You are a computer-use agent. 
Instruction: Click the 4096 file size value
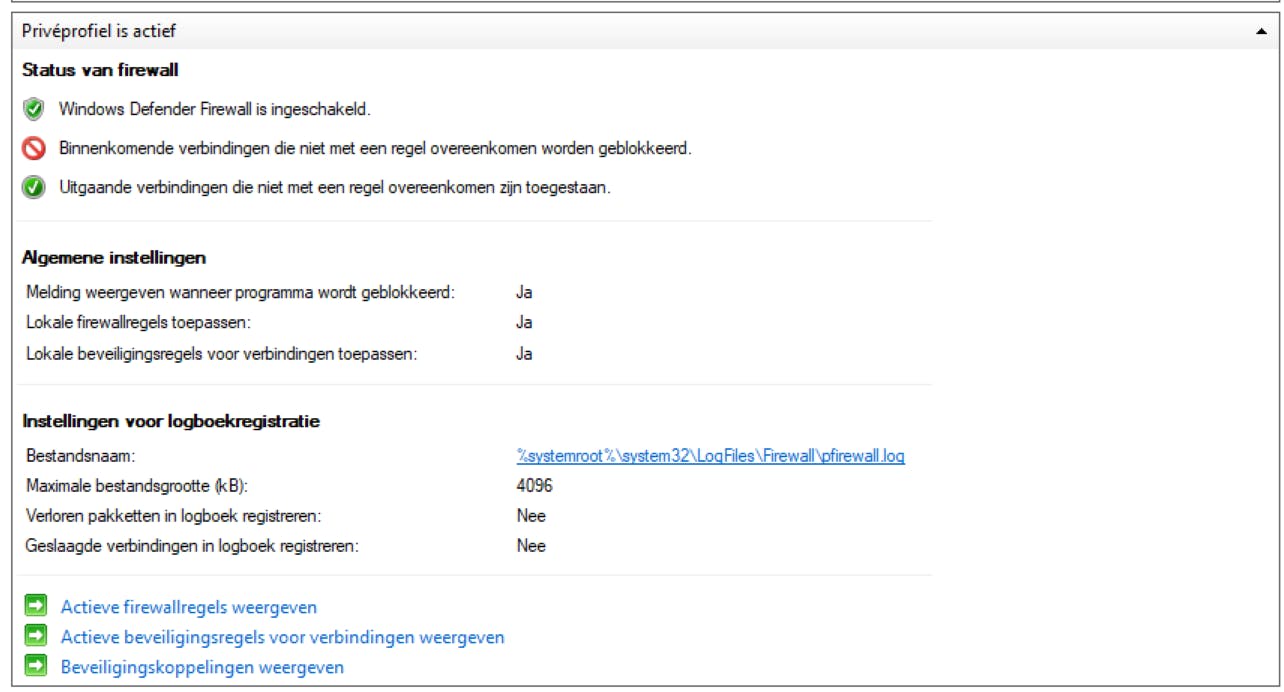tap(534, 486)
